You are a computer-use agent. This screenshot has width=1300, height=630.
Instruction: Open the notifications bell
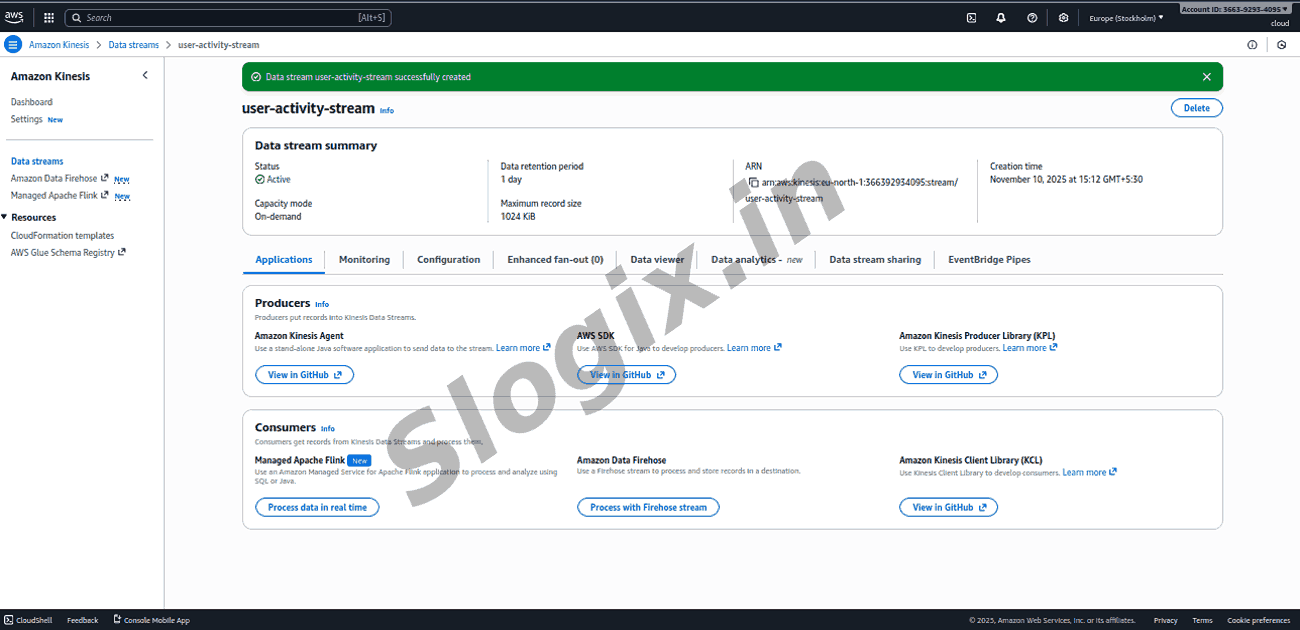[x=1001, y=18]
